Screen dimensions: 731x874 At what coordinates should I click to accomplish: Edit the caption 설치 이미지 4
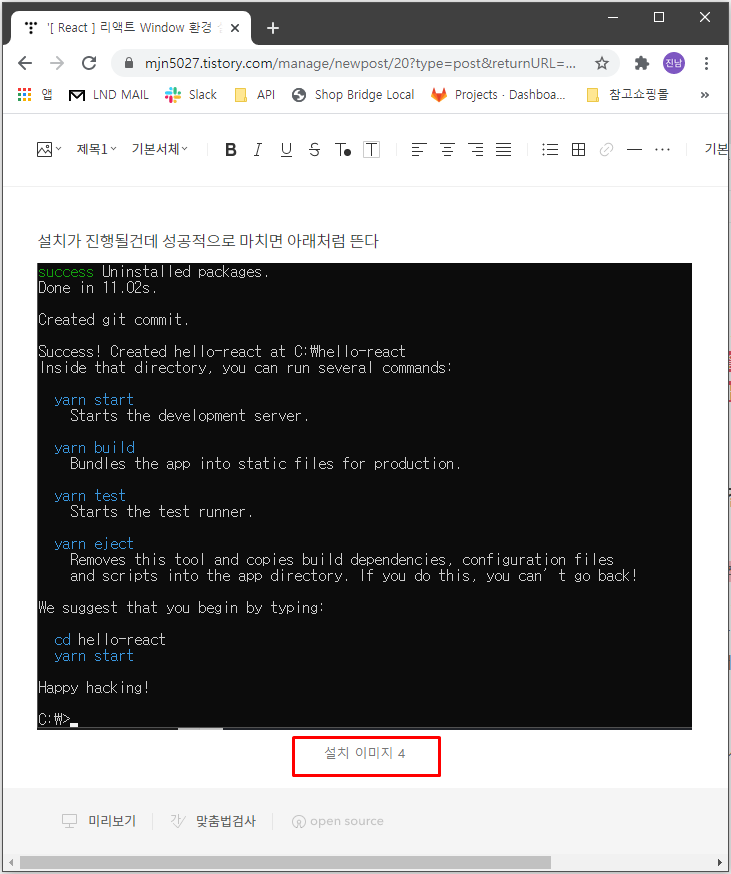[x=365, y=753]
